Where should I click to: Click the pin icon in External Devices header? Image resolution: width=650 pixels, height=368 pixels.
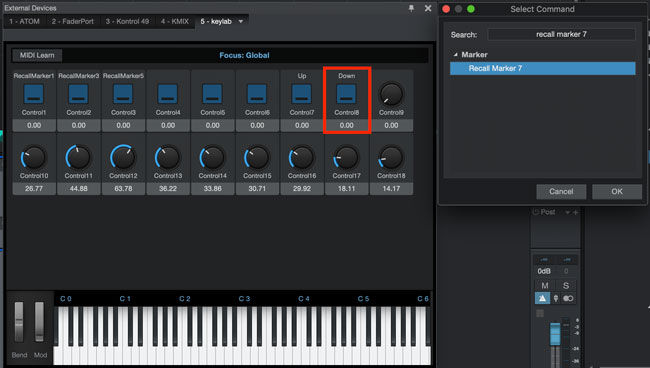click(411, 8)
